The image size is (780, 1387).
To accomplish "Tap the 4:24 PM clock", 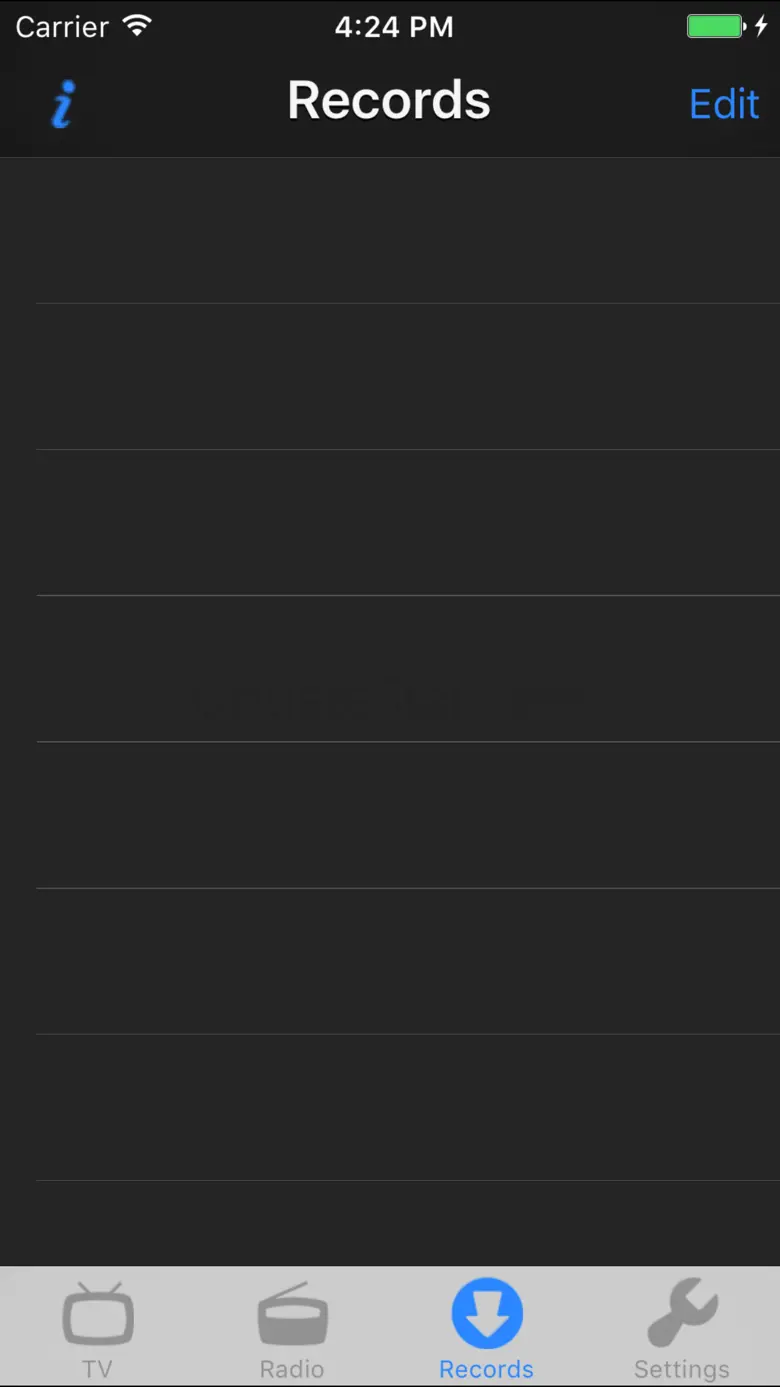I will pyautogui.click(x=394, y=27).
